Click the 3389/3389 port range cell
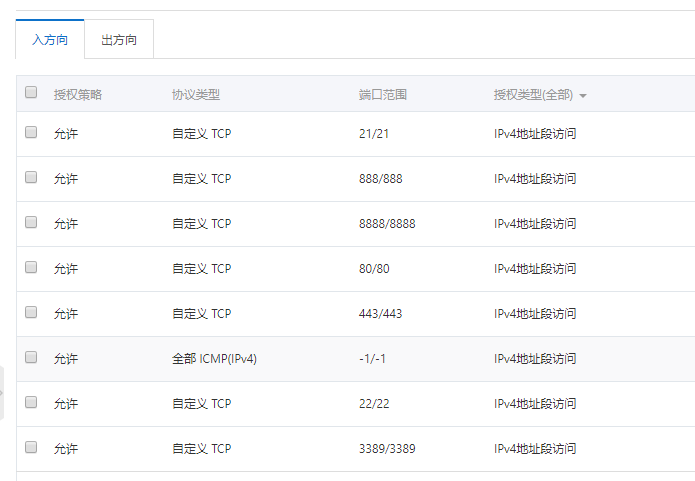 pyautogui.click(x=387, y=449)
